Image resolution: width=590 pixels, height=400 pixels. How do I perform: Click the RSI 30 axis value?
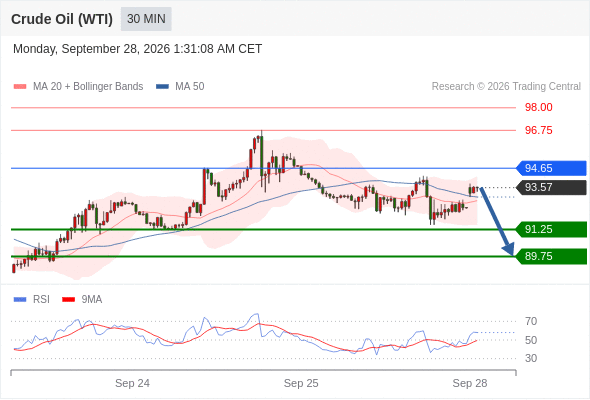[531, 358]
